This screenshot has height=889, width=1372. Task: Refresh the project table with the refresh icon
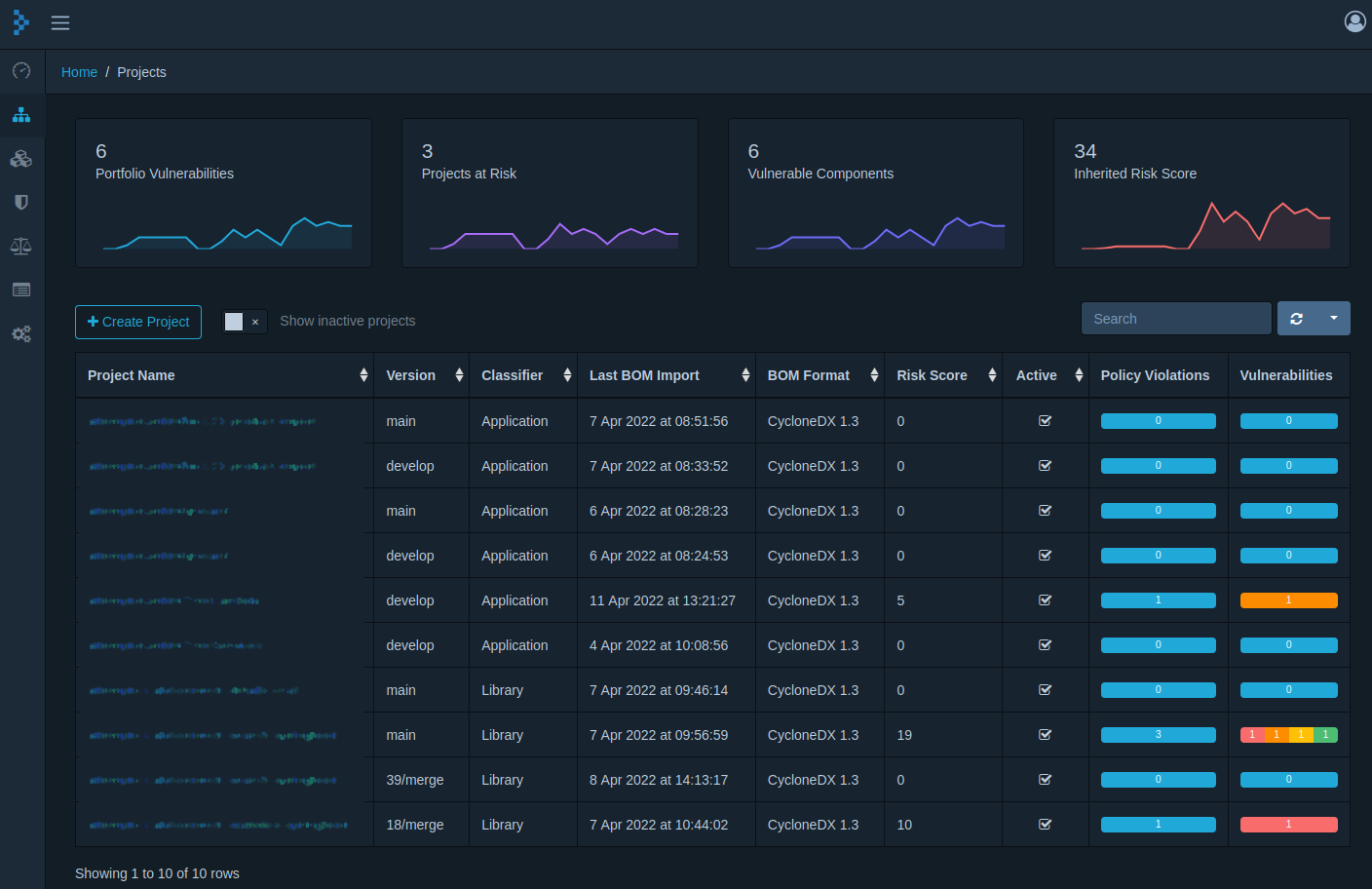pyautogui.click(x=1296, y=318)
